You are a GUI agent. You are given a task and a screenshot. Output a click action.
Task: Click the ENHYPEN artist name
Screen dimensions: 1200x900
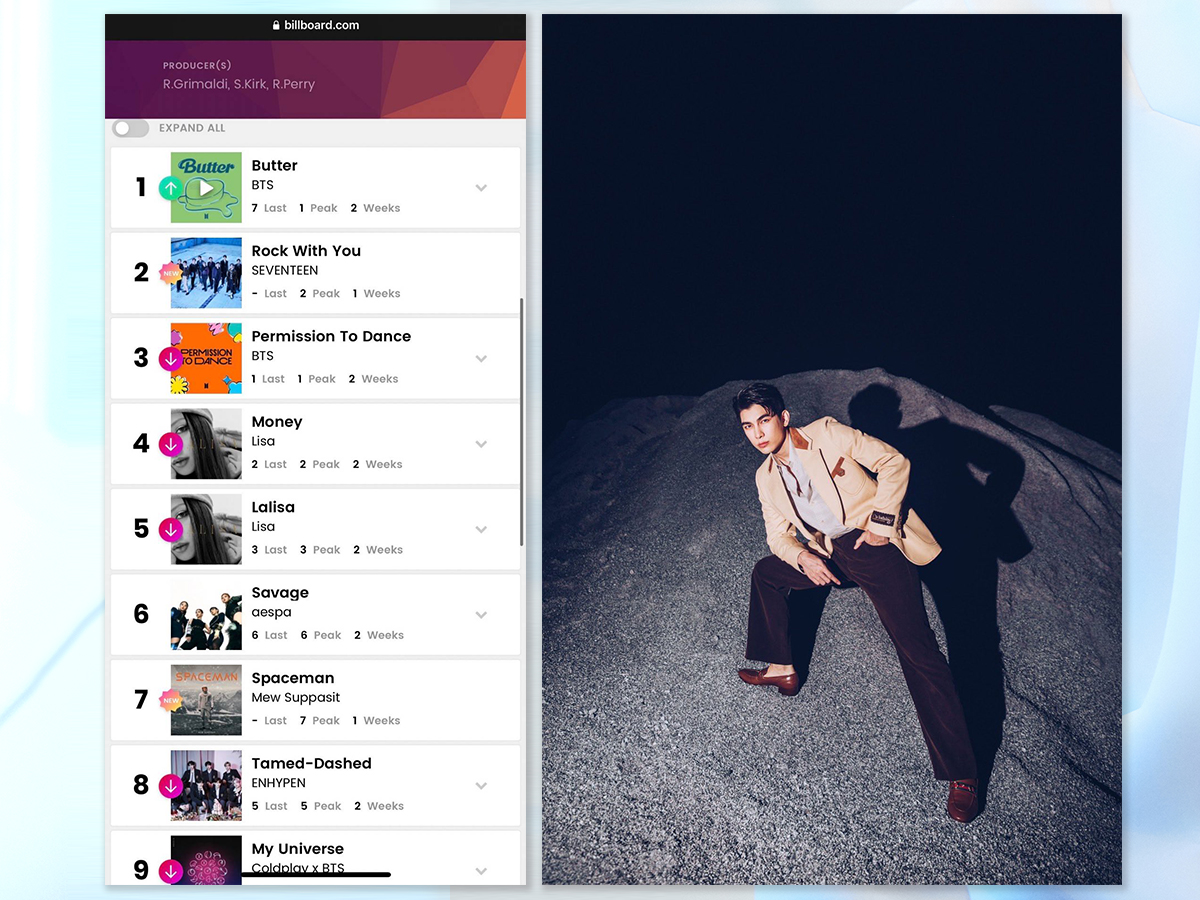[x=278, y=783]
